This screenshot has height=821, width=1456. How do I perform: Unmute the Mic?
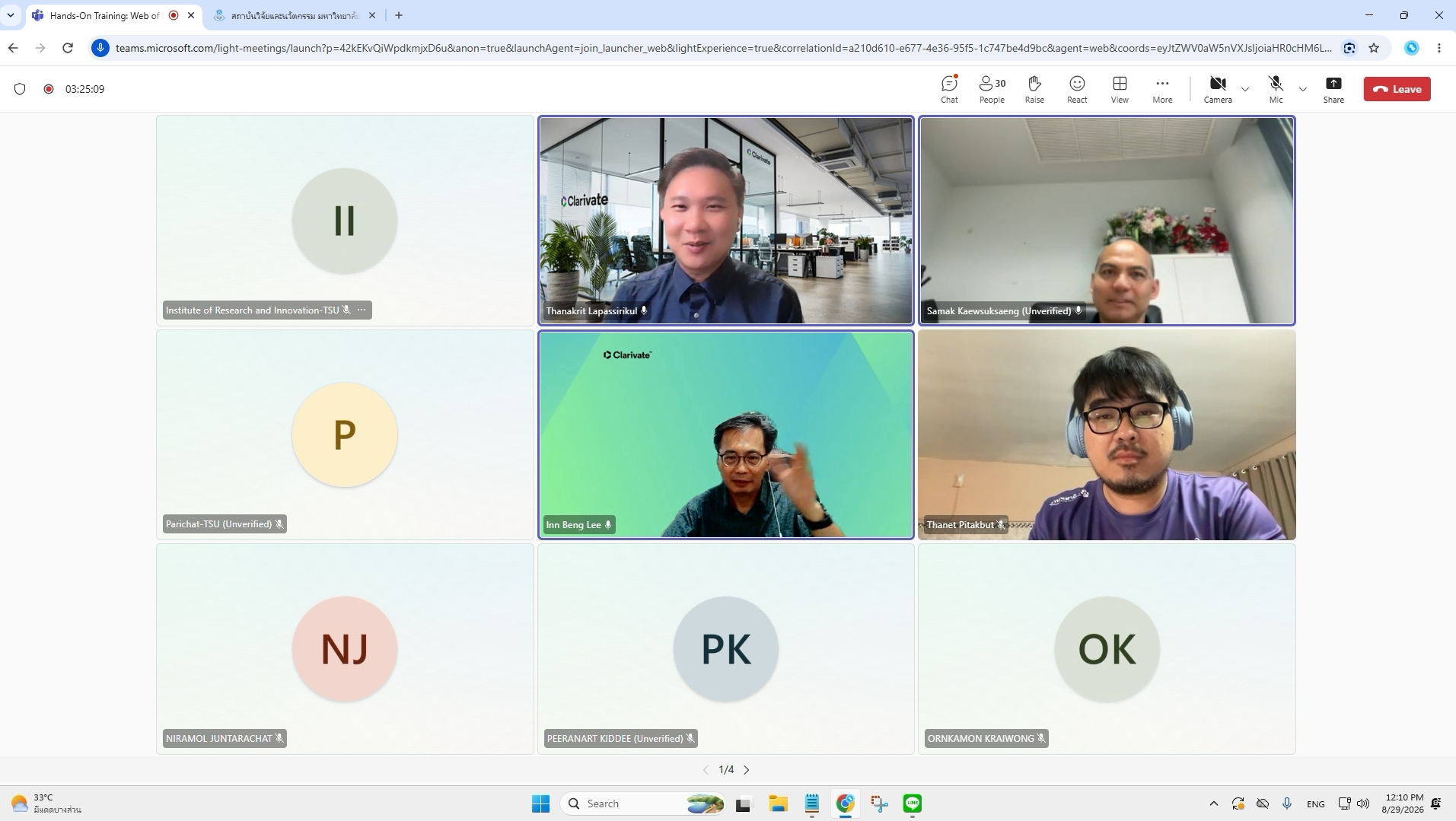click(1276, 89)
